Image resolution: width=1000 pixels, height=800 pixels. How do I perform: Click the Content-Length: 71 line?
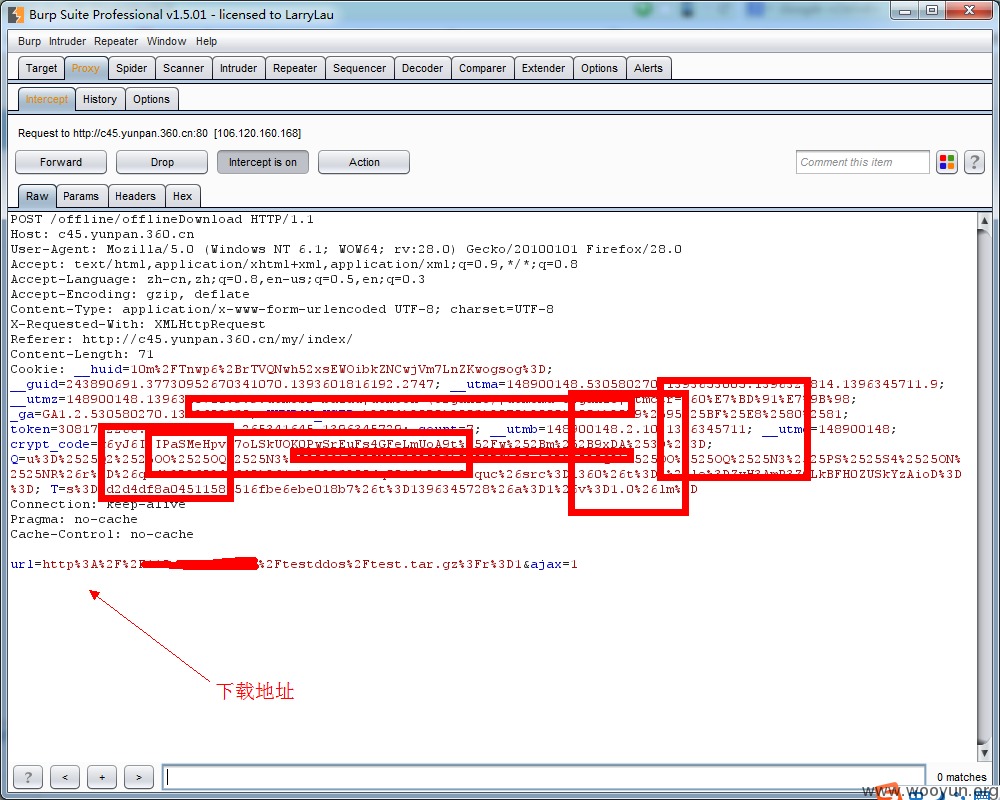coord(82,354)
